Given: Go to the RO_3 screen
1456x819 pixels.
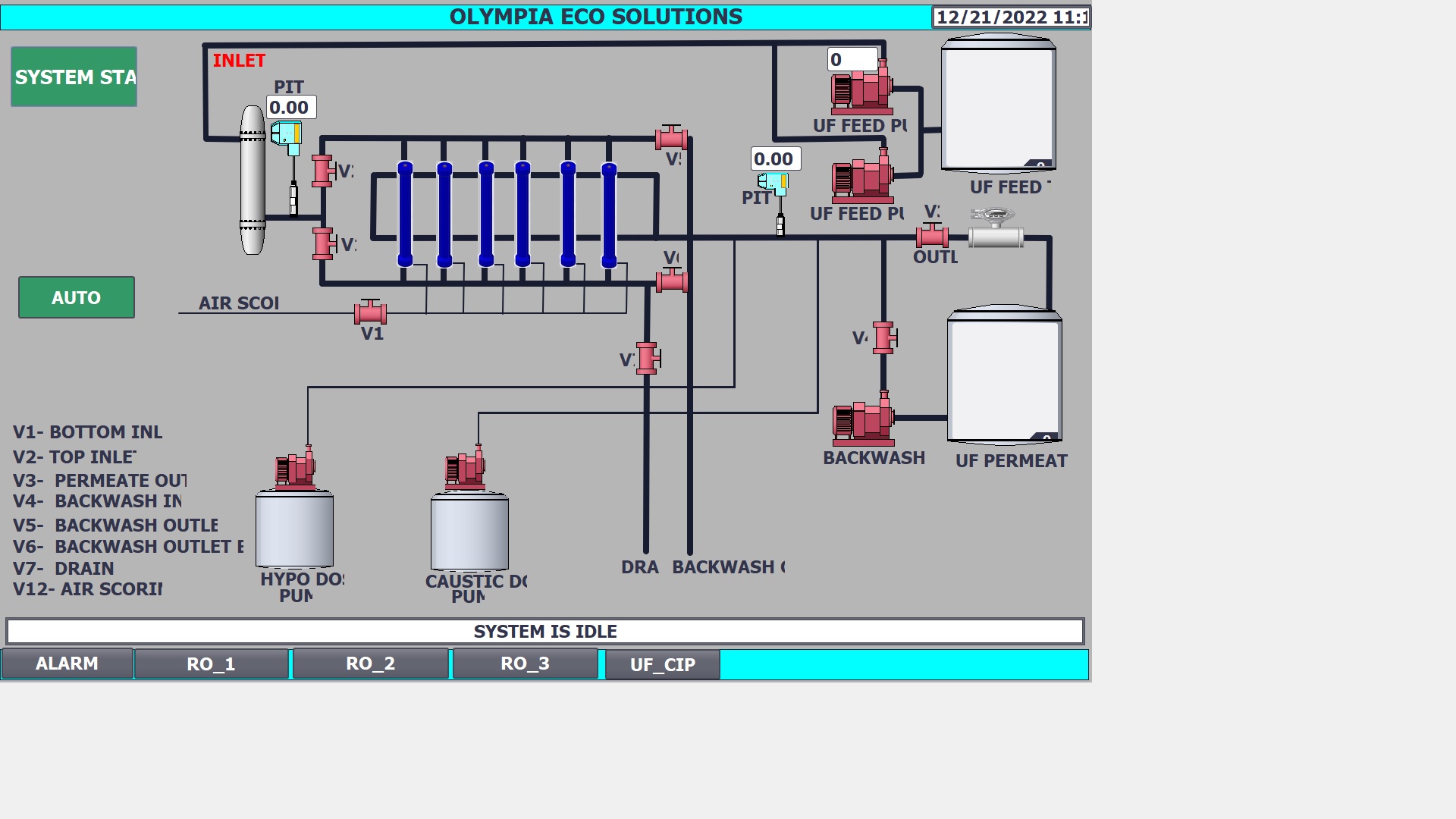Looking at the screenshot, I should [525, 664].
